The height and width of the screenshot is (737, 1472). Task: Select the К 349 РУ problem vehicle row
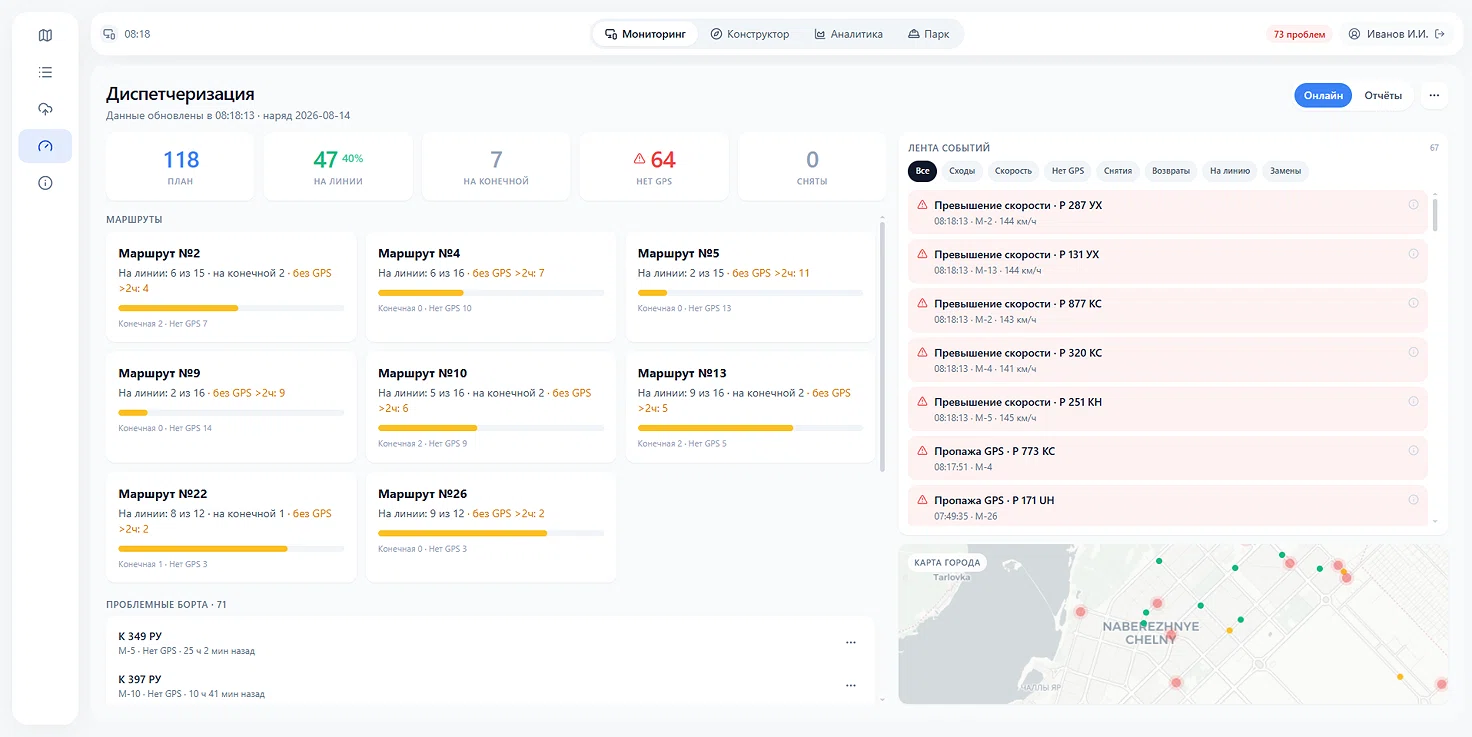click(x=490, y=643)
